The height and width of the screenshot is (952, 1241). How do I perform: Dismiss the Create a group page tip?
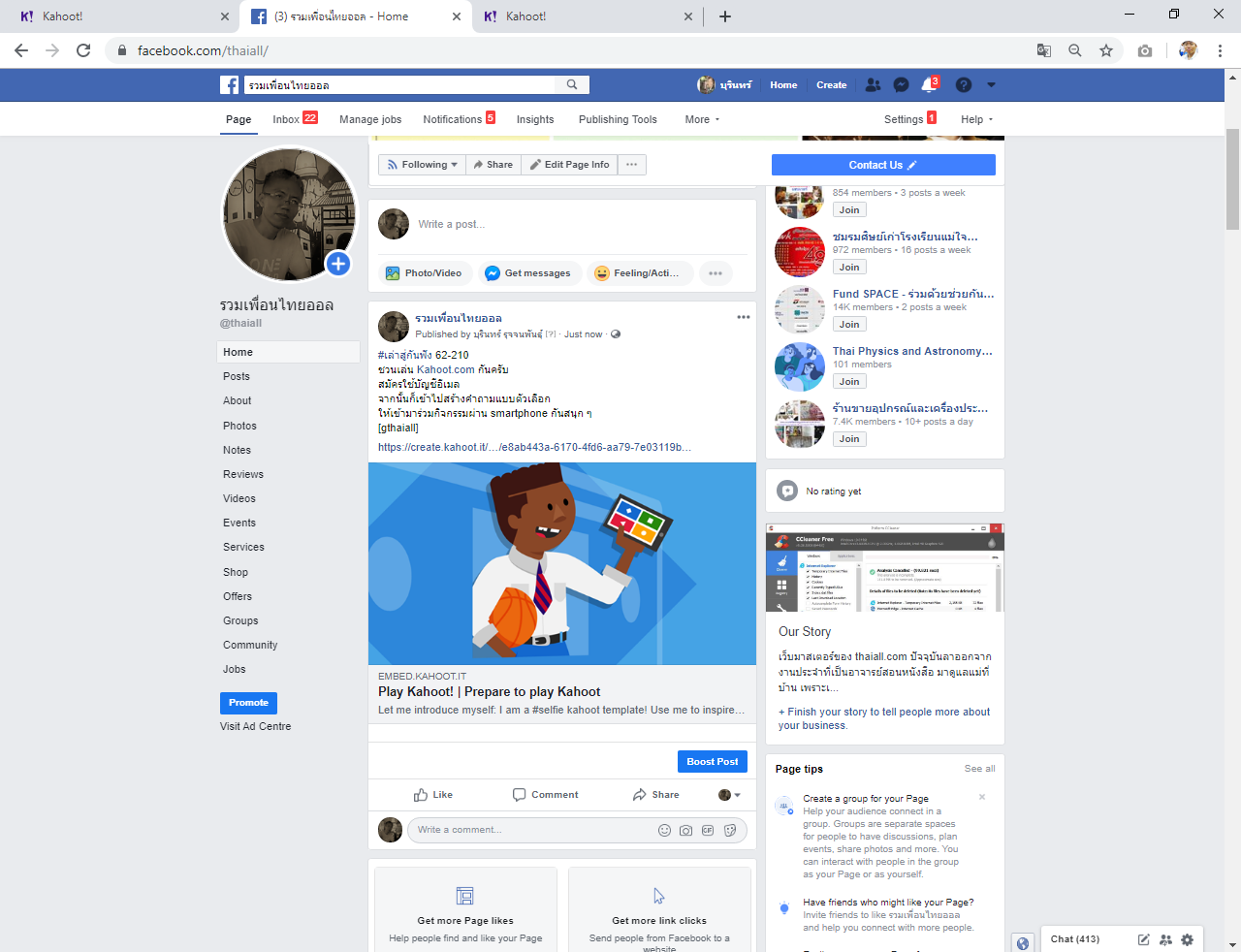(x=982, y=797)
